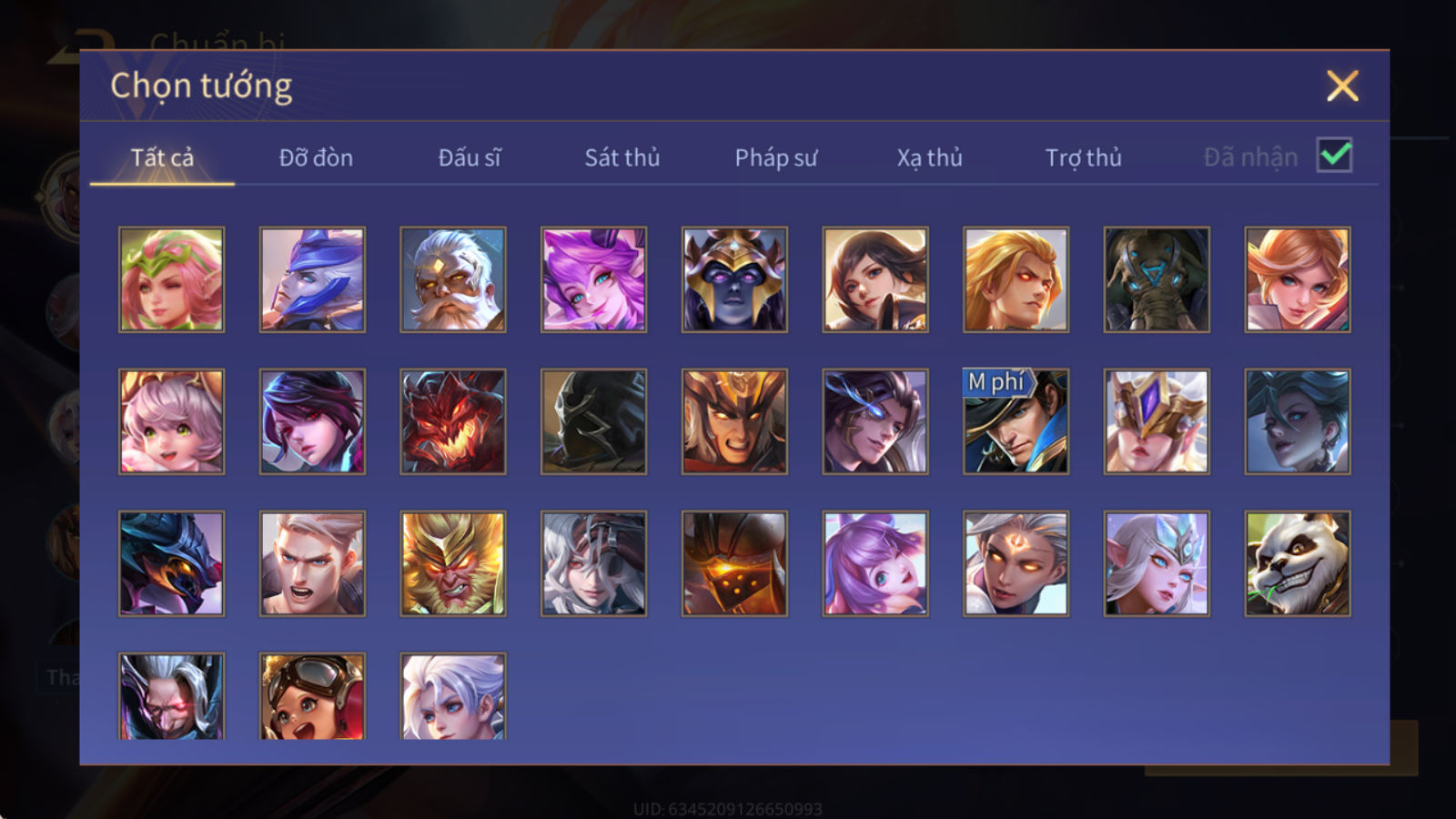The width and height of the screenshot is (1456, 819).
Task: Select the elephant-masked hero portrait
Action: (x=1157, y=279)
